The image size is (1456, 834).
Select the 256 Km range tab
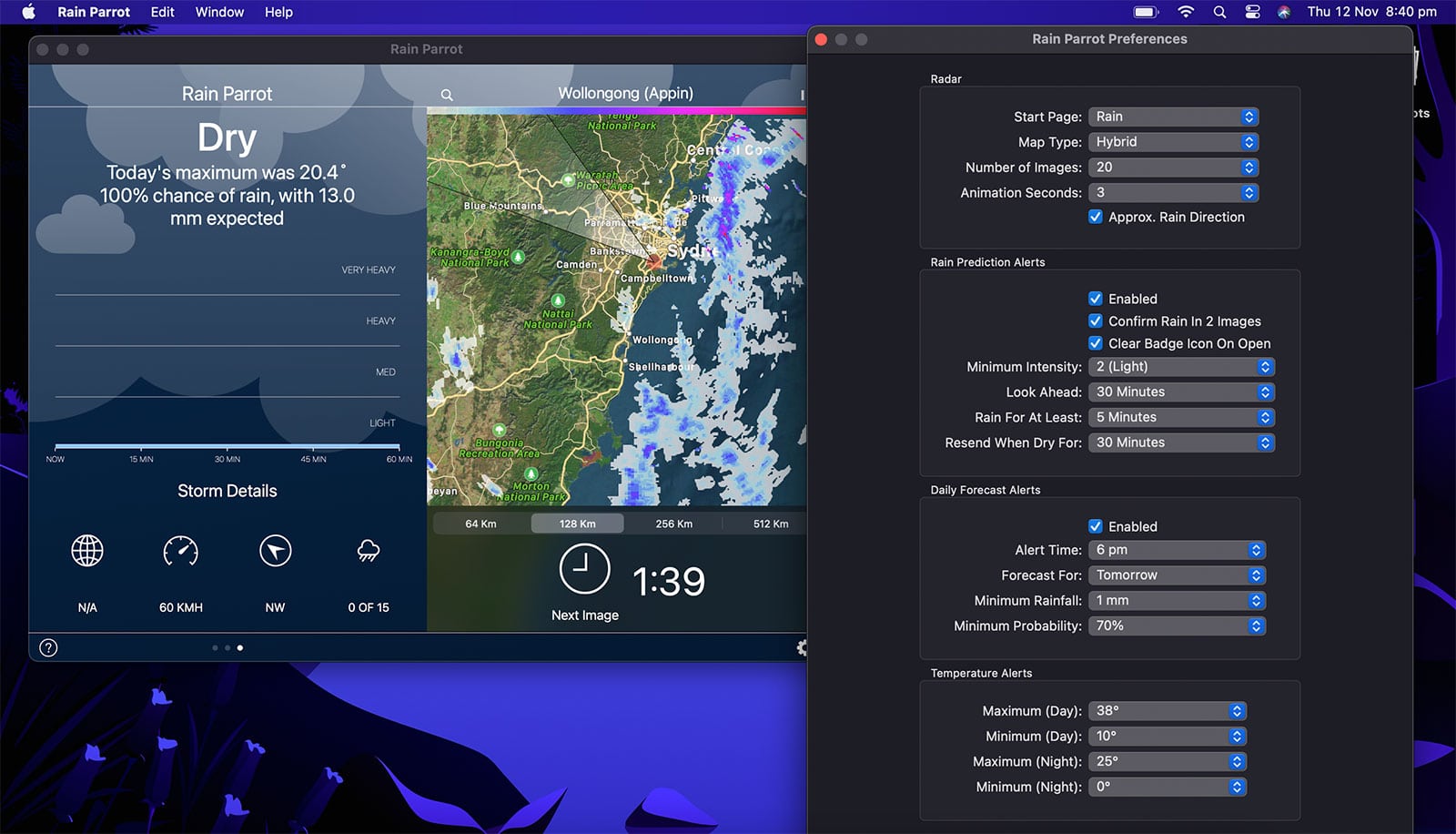pyautogui.click(x=673, y=524)
